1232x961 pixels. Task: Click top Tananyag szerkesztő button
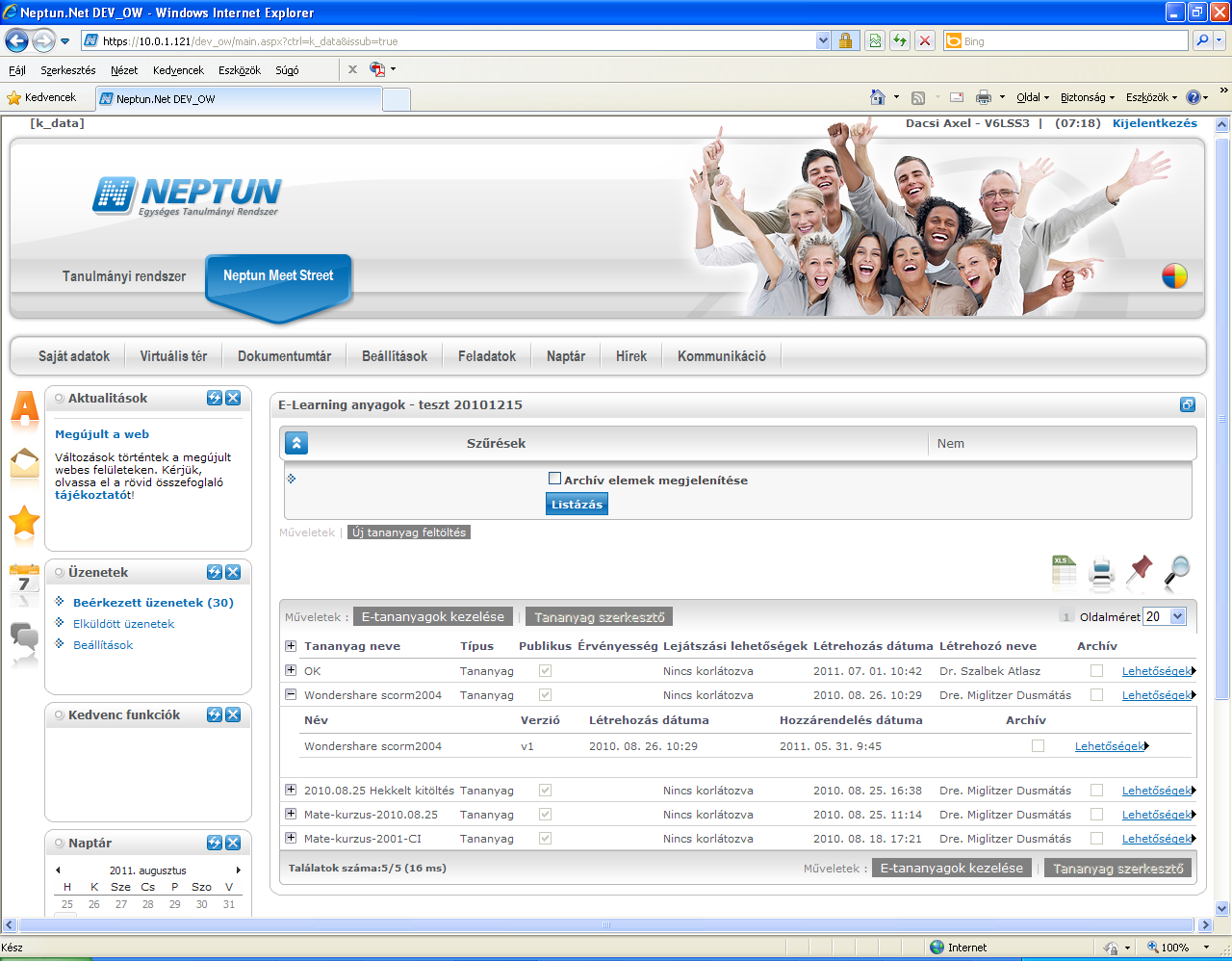click(600, 616)
